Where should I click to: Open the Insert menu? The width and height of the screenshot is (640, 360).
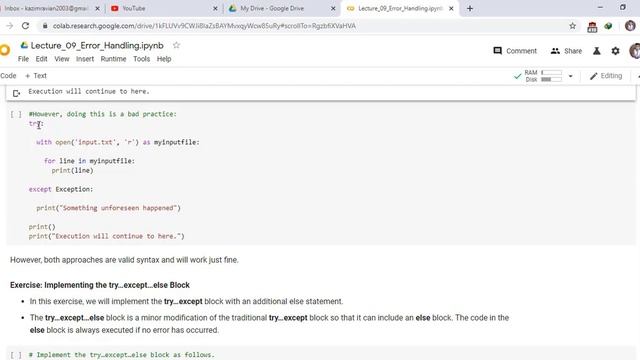click(x=85, y=59)
